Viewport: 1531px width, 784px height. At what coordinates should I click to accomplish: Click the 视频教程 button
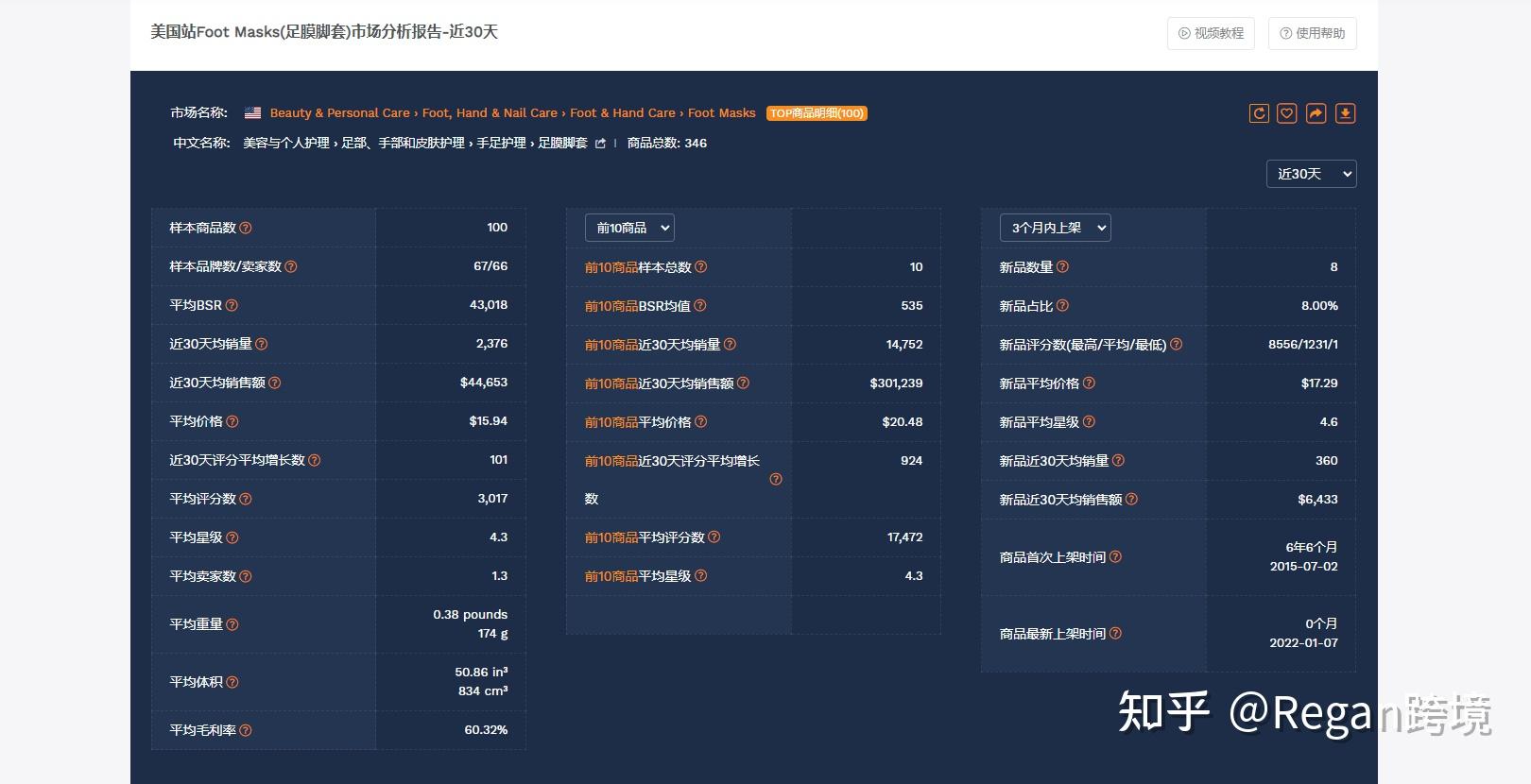[x=1211, y=33]
